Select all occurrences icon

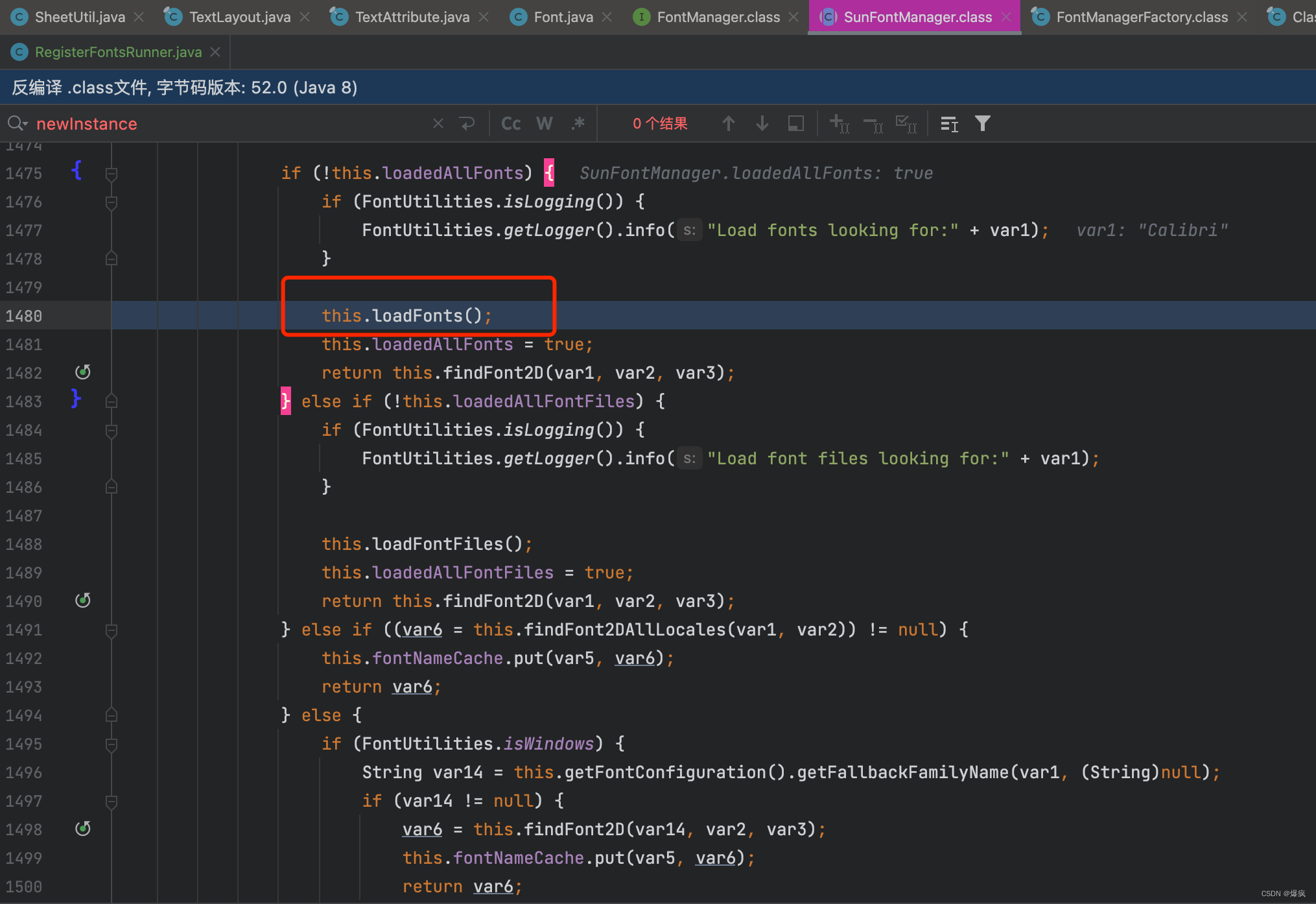coord(906,124)
